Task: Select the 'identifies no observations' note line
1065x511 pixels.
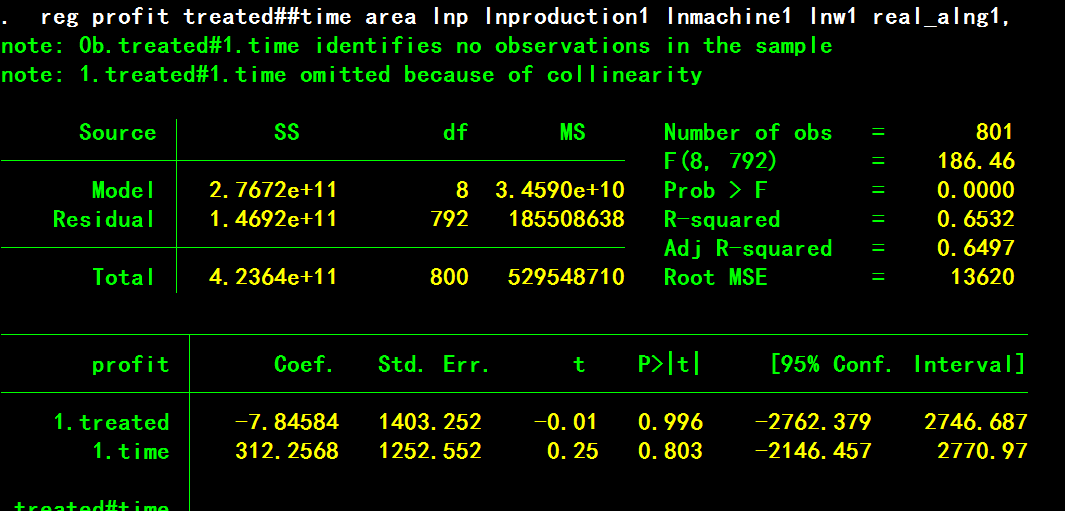Action: coord(416,46)
